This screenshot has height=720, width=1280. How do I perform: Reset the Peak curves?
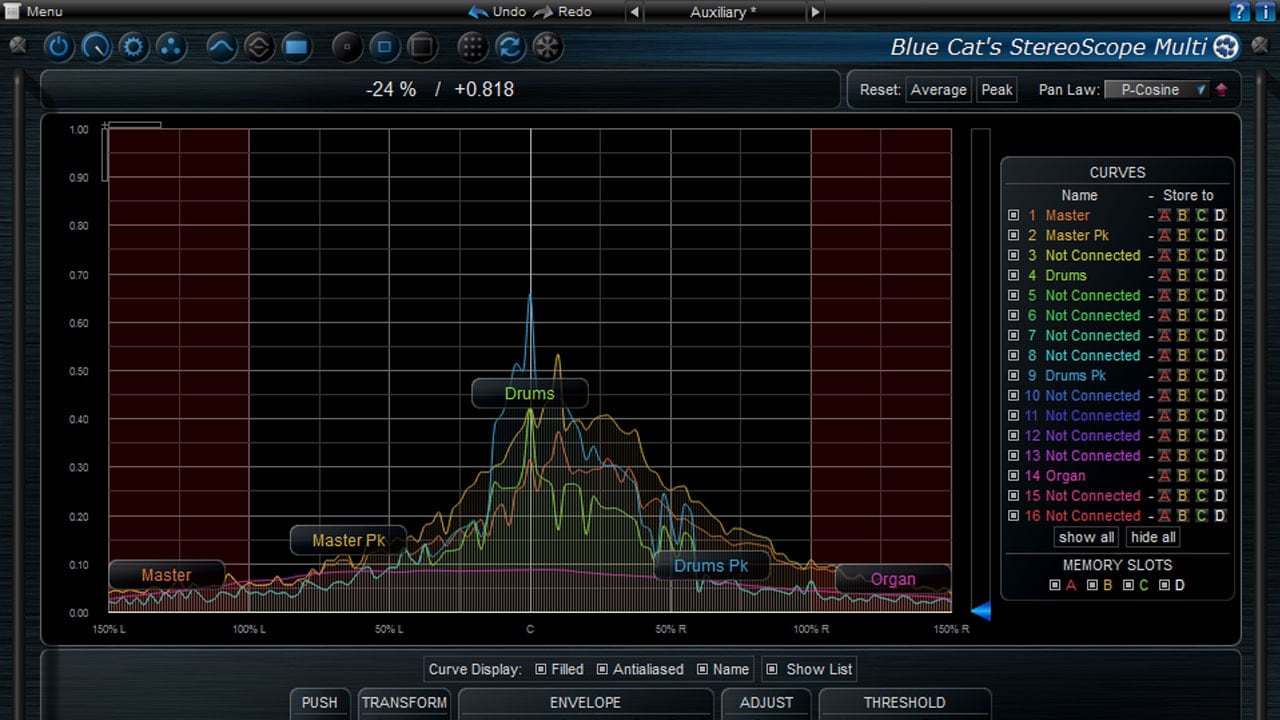997,89
